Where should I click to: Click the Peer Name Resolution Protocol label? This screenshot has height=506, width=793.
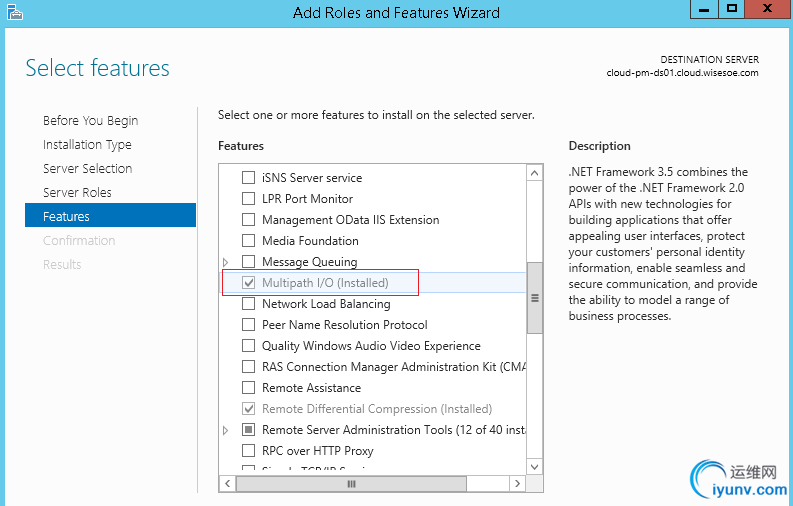(x=344, y=325)
